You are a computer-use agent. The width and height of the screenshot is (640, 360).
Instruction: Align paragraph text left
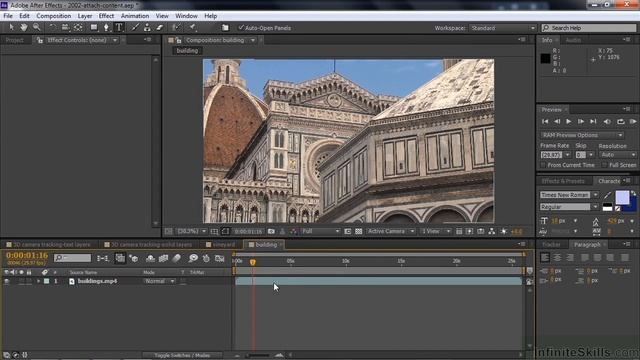click(545, 258)
